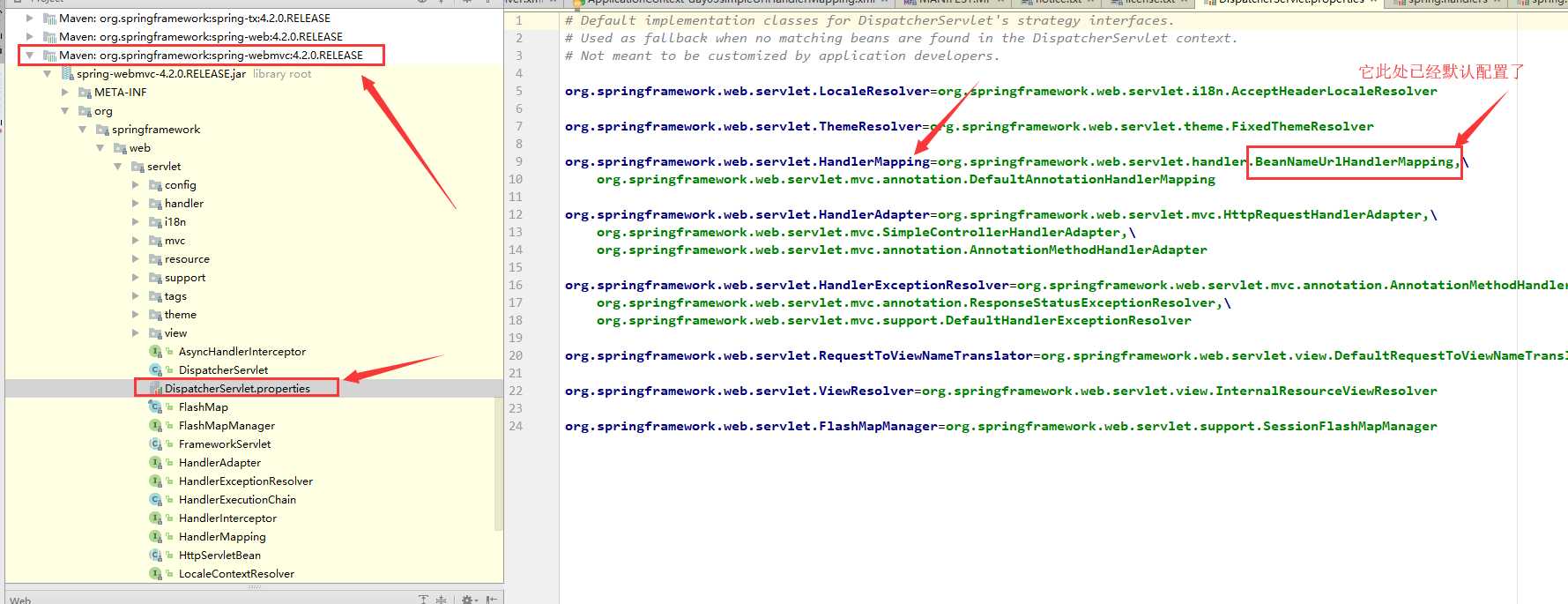This screenshot has width=1568, height=604.
Task: Click the HttpServletBean class icon
Action: tap(156, 556)
